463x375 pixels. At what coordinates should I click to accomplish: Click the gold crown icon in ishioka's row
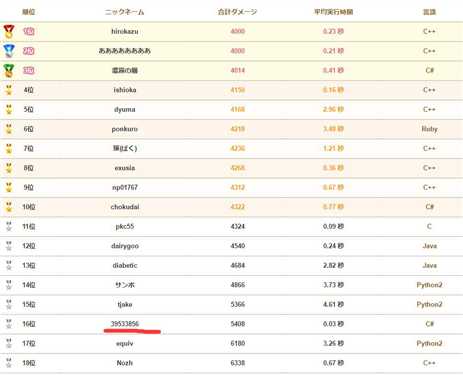click(x=9, y=90)
